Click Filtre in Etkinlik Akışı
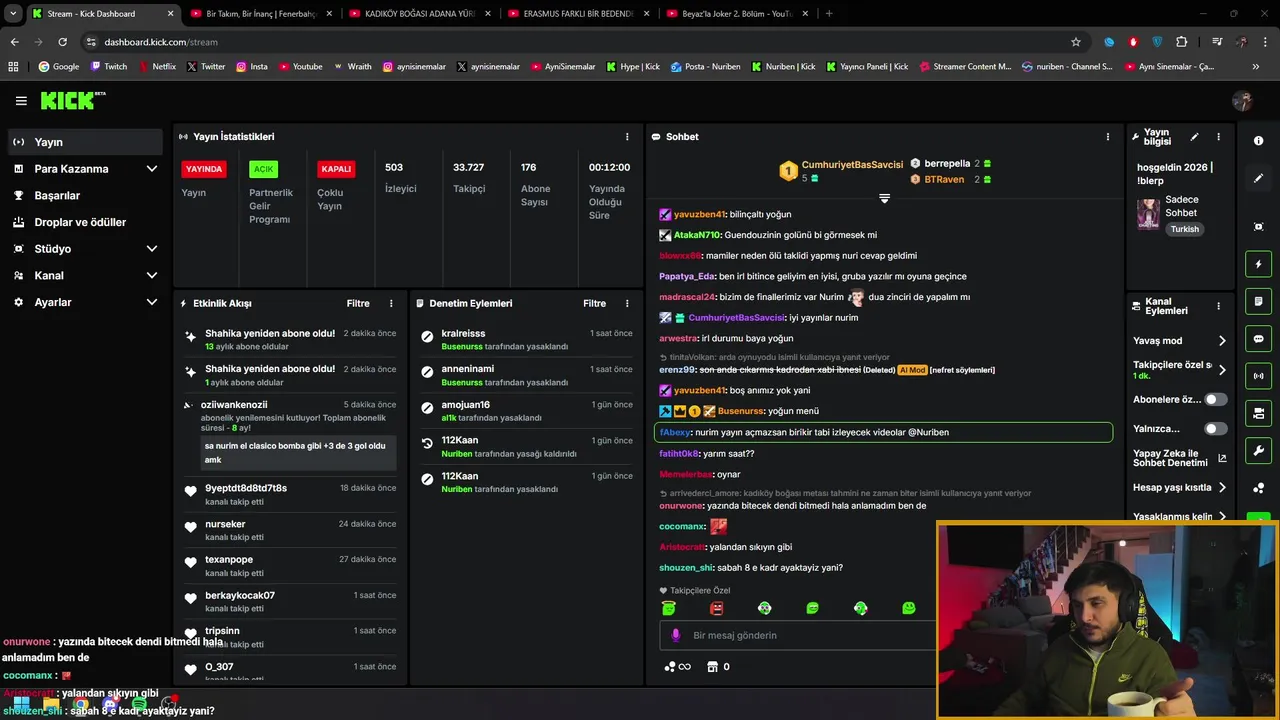This screenshot has width=1280, height=720. coord(358,304)
